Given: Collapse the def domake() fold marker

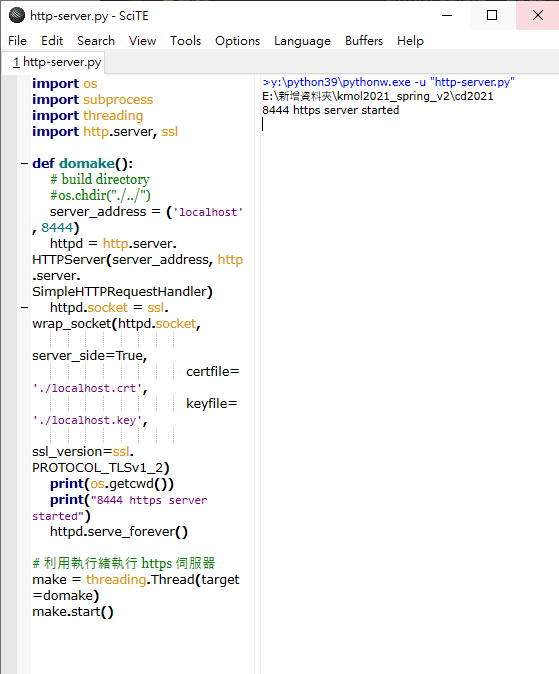Looking at the screenshot, I should click(25, 163).
